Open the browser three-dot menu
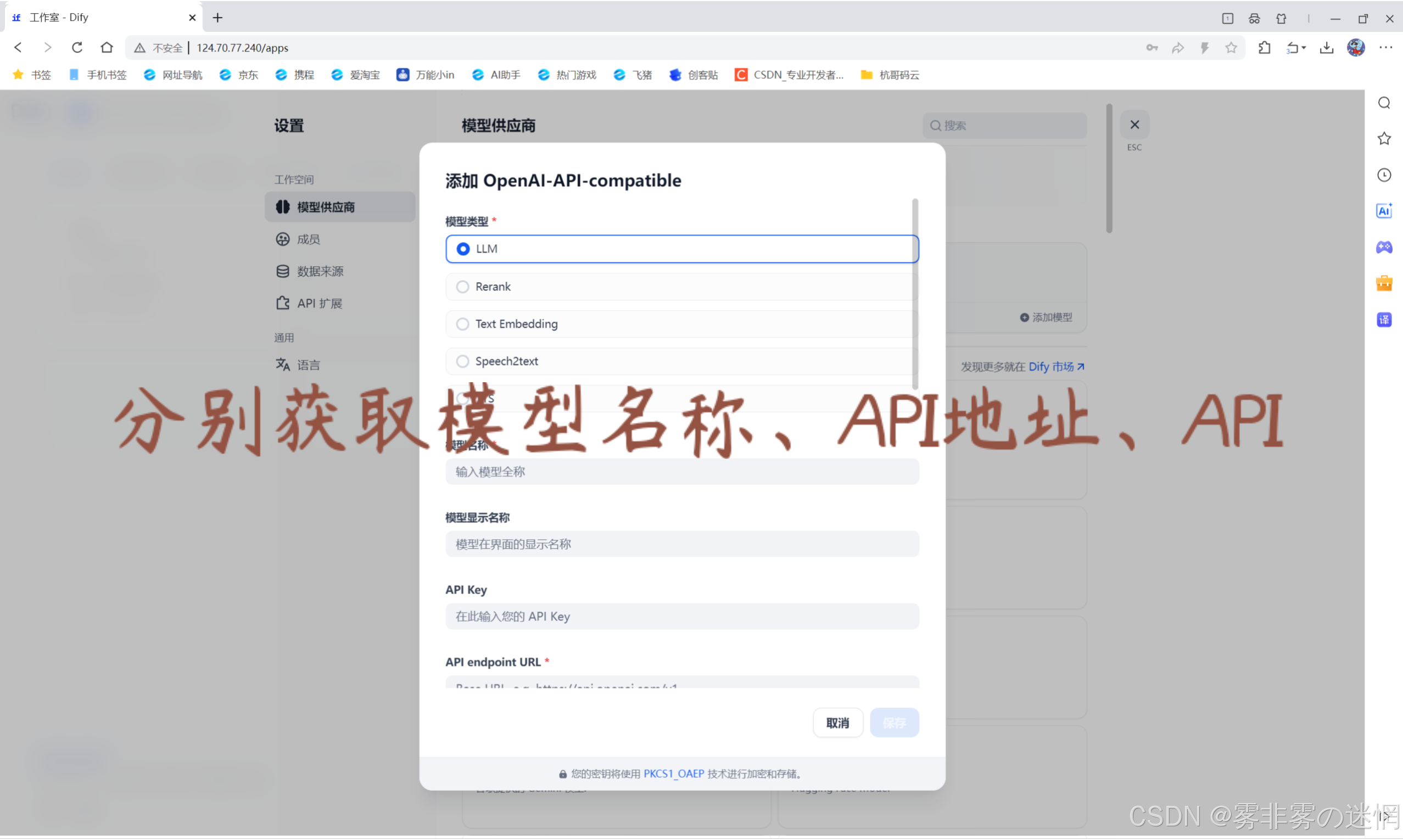This screenshot has width=1403, height=840. [x=1385, y=48]
